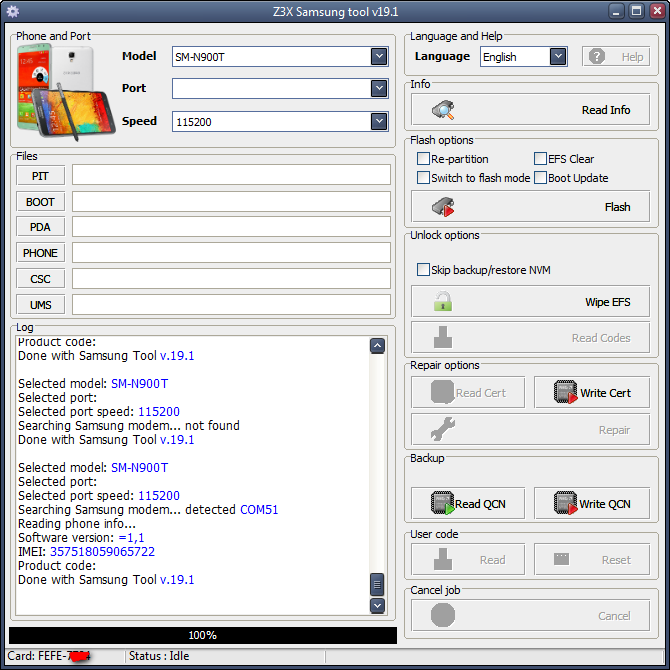Image resolution: width=670 pixels, height=670 pixels.
Task: Click the IMEI number 357518059065722
Action: tap(102, 552)
